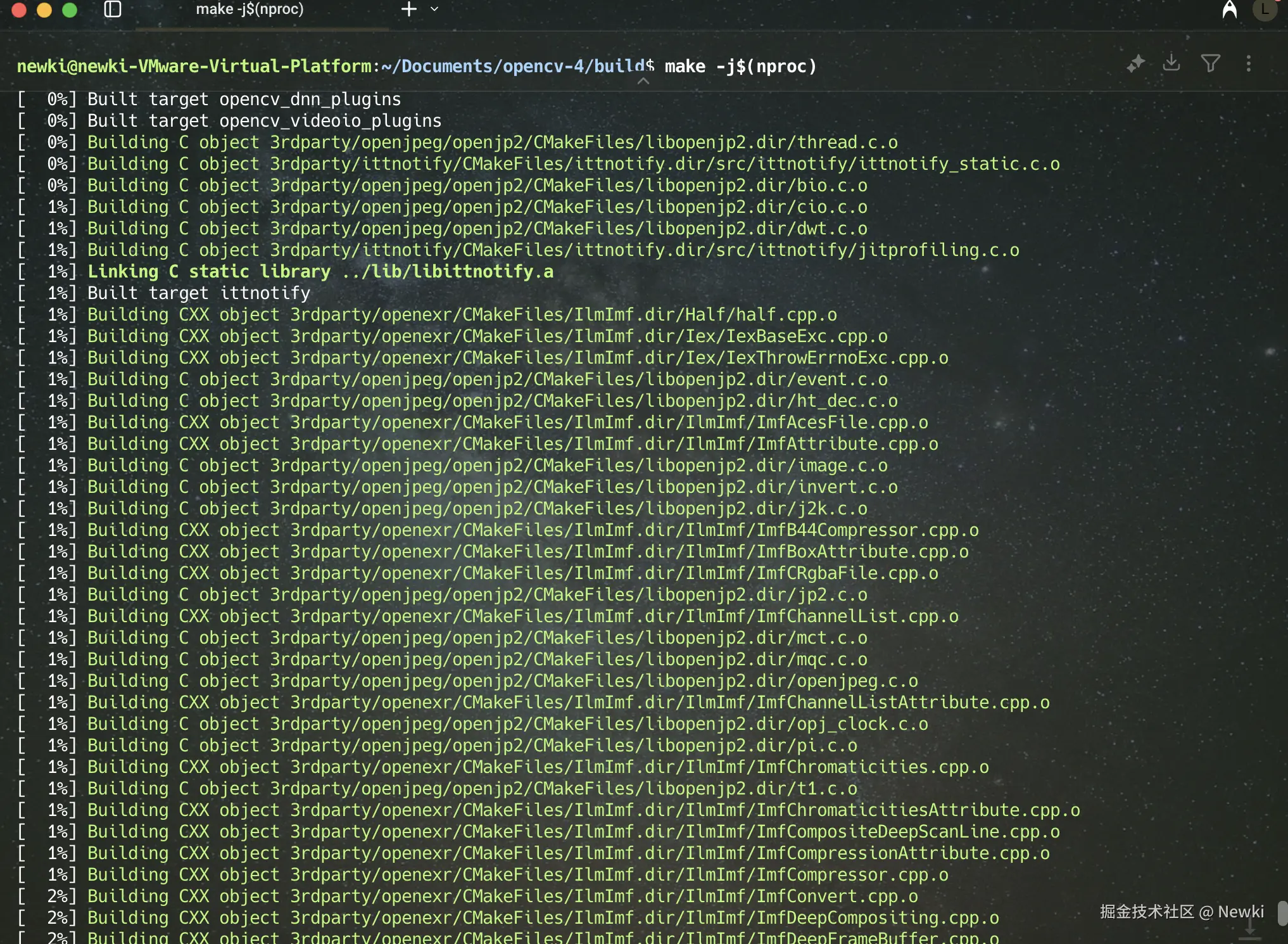Click the AI sparkle icon on block
This screenshot has height=944, width=1288.
point(1135,63)
